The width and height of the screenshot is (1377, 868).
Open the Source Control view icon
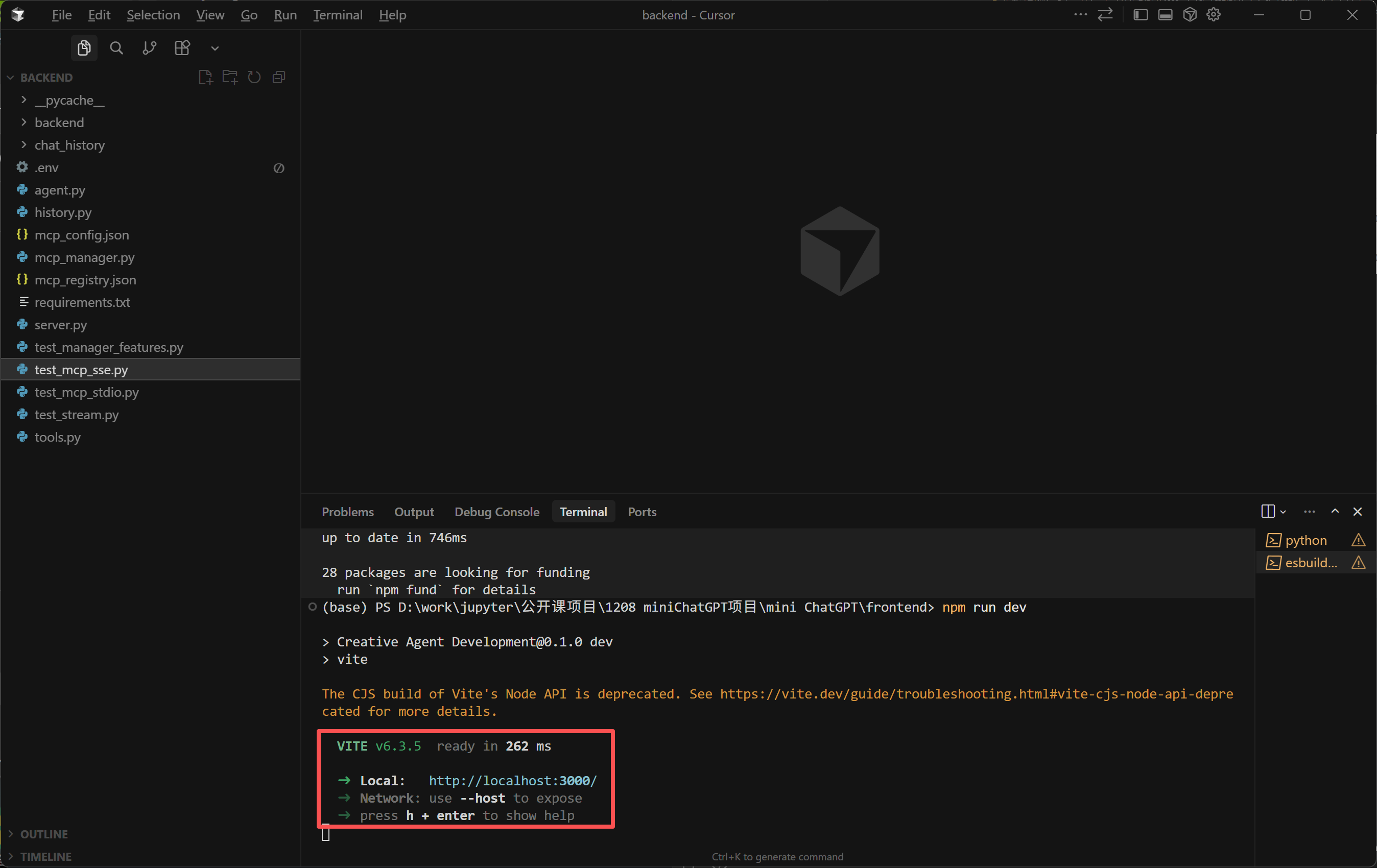coord(149,48)
